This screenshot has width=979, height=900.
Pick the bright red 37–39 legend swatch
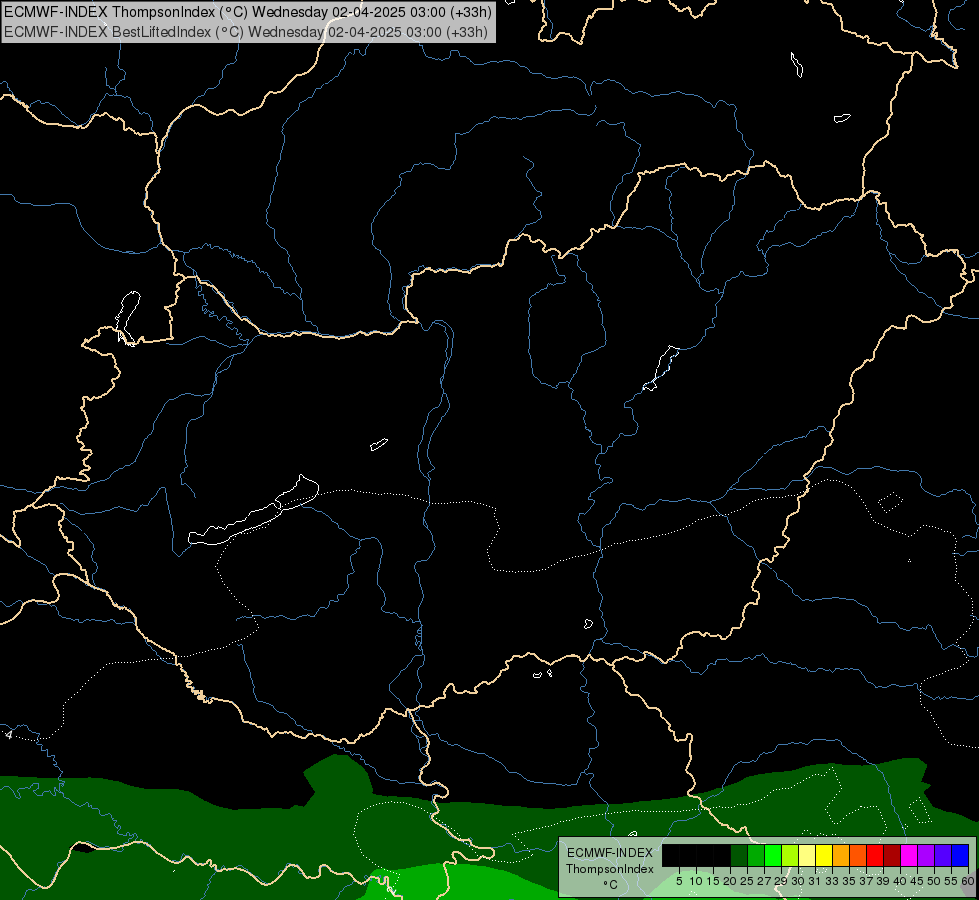tap(875, 856)
